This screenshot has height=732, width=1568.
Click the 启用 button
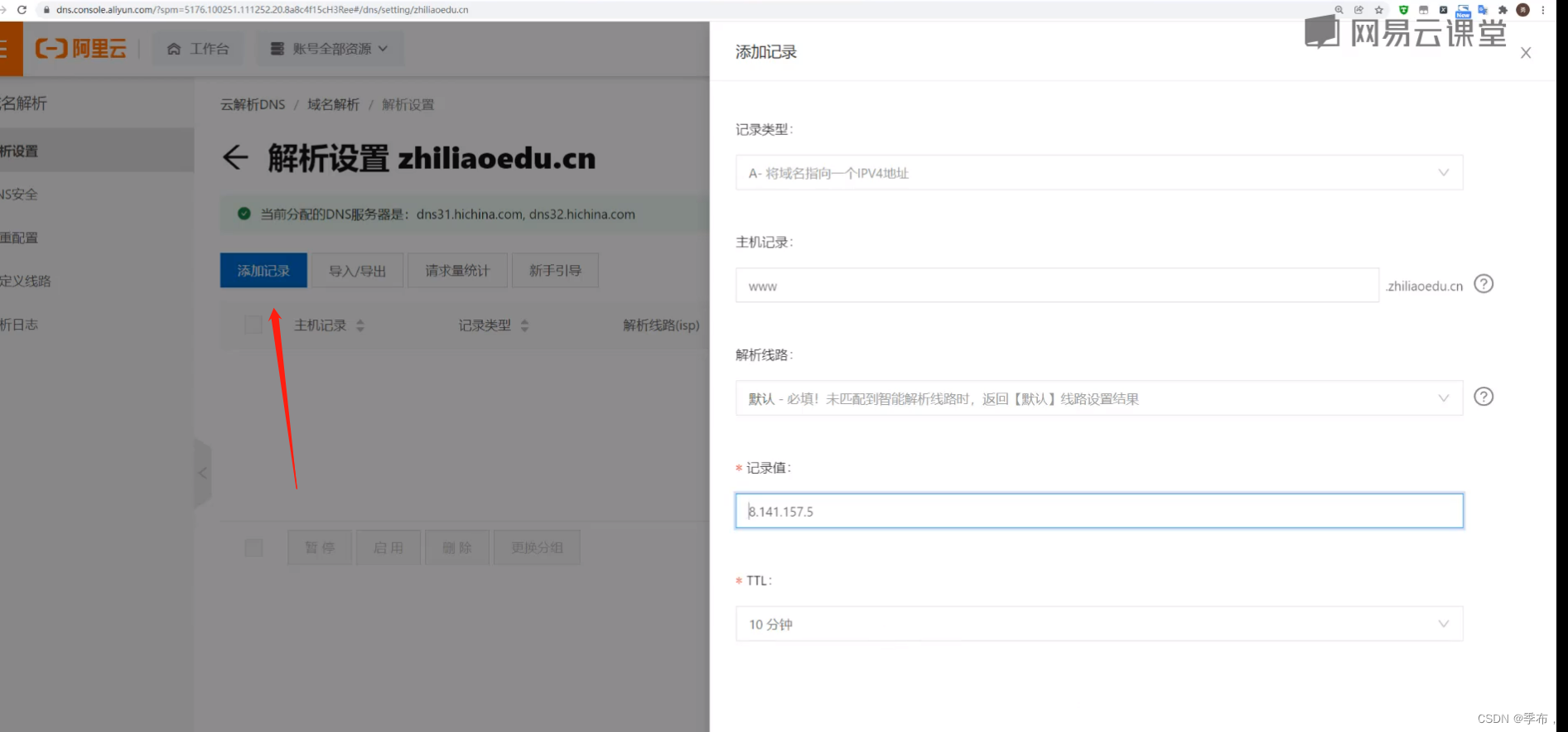tap(388, 547)
